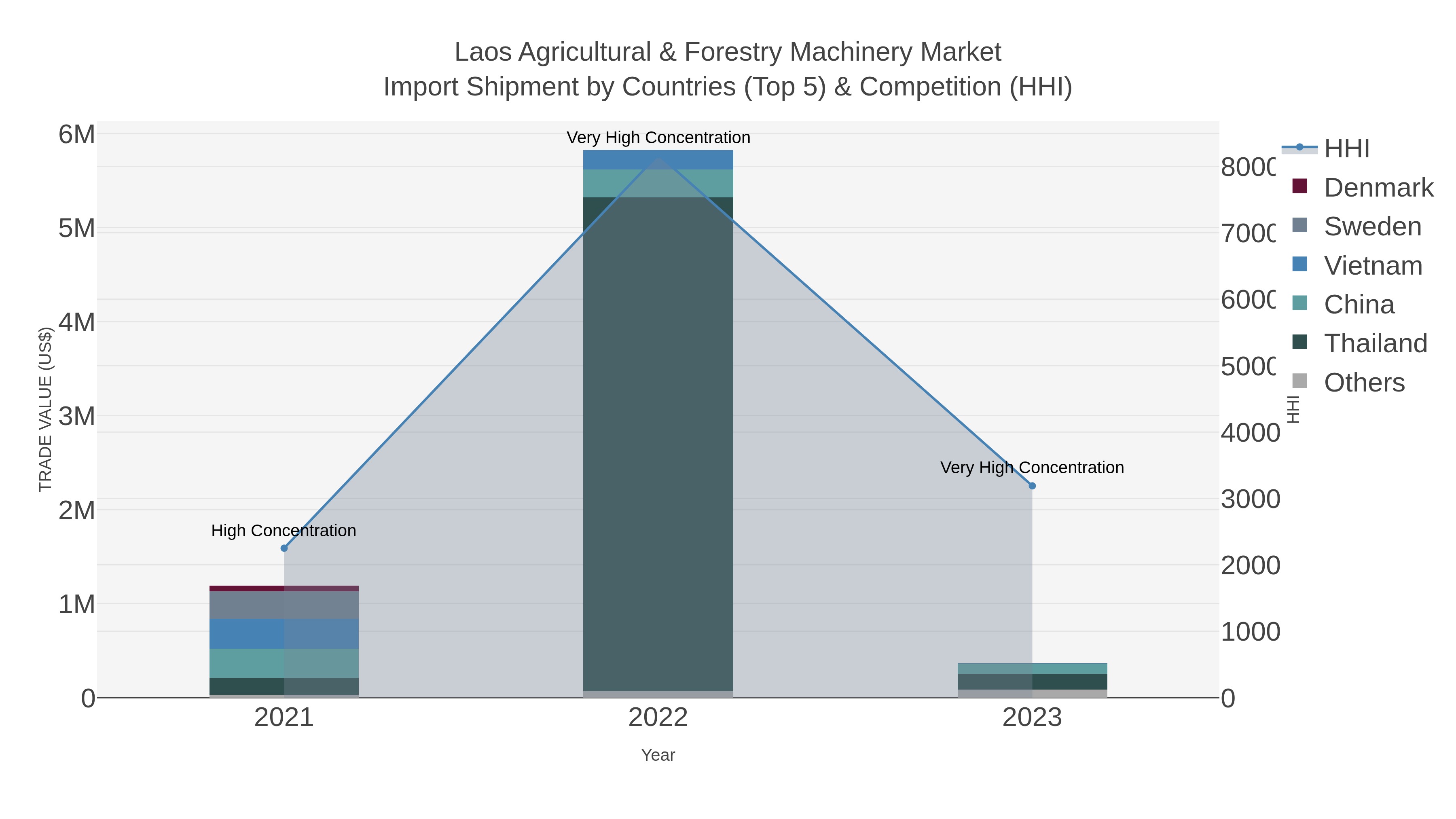Click the 'Year' axis title
1456x819 pixels.
(658, 755)
